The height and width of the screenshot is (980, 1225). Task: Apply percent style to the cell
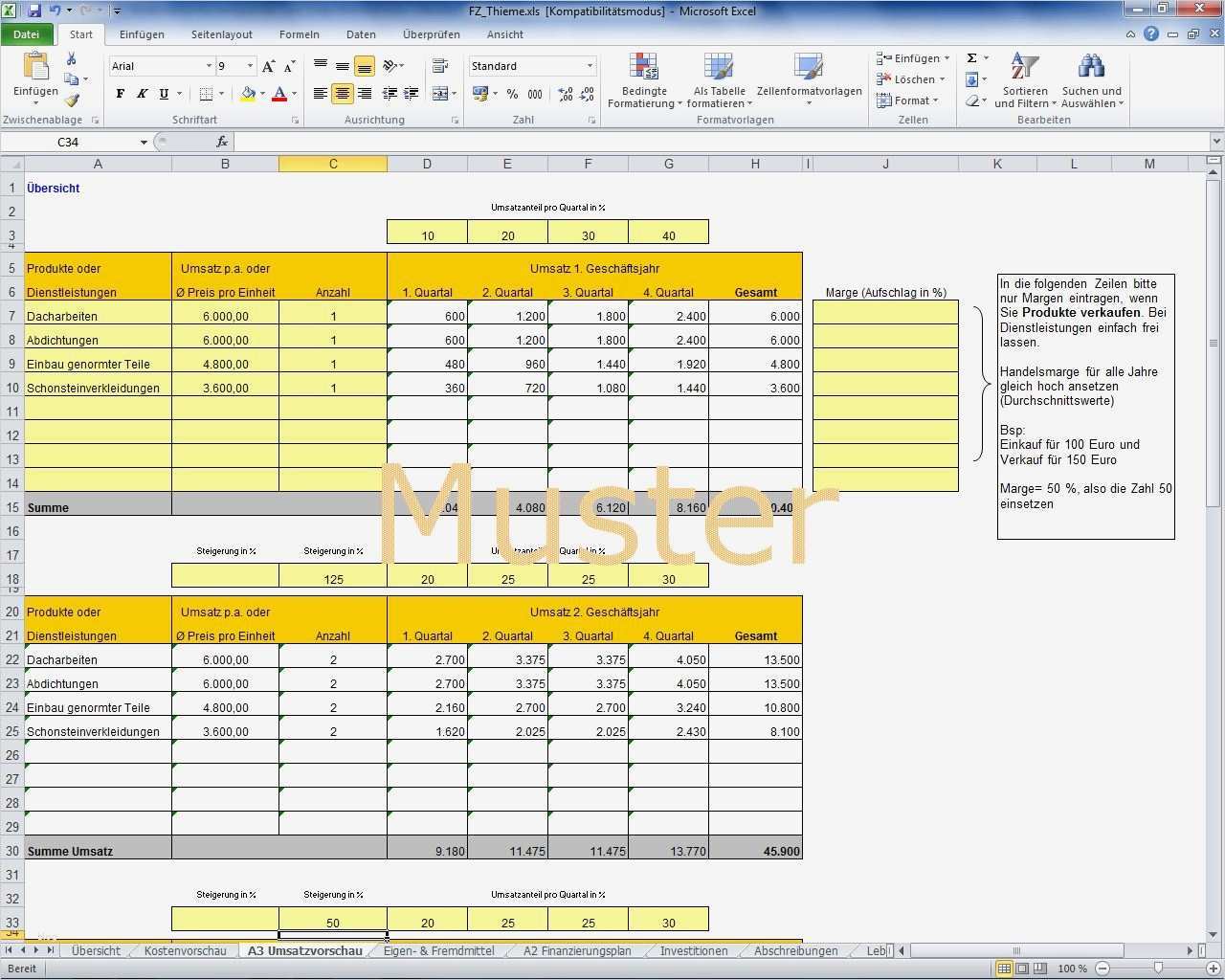click(x=512, y=94)
